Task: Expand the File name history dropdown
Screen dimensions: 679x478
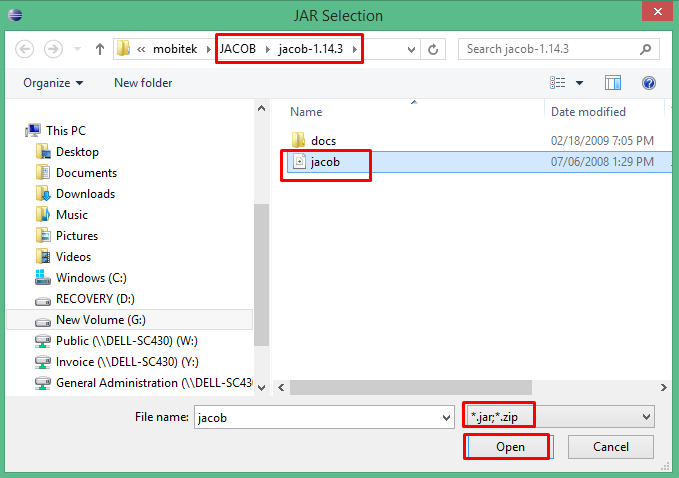Action: (446, 416)
